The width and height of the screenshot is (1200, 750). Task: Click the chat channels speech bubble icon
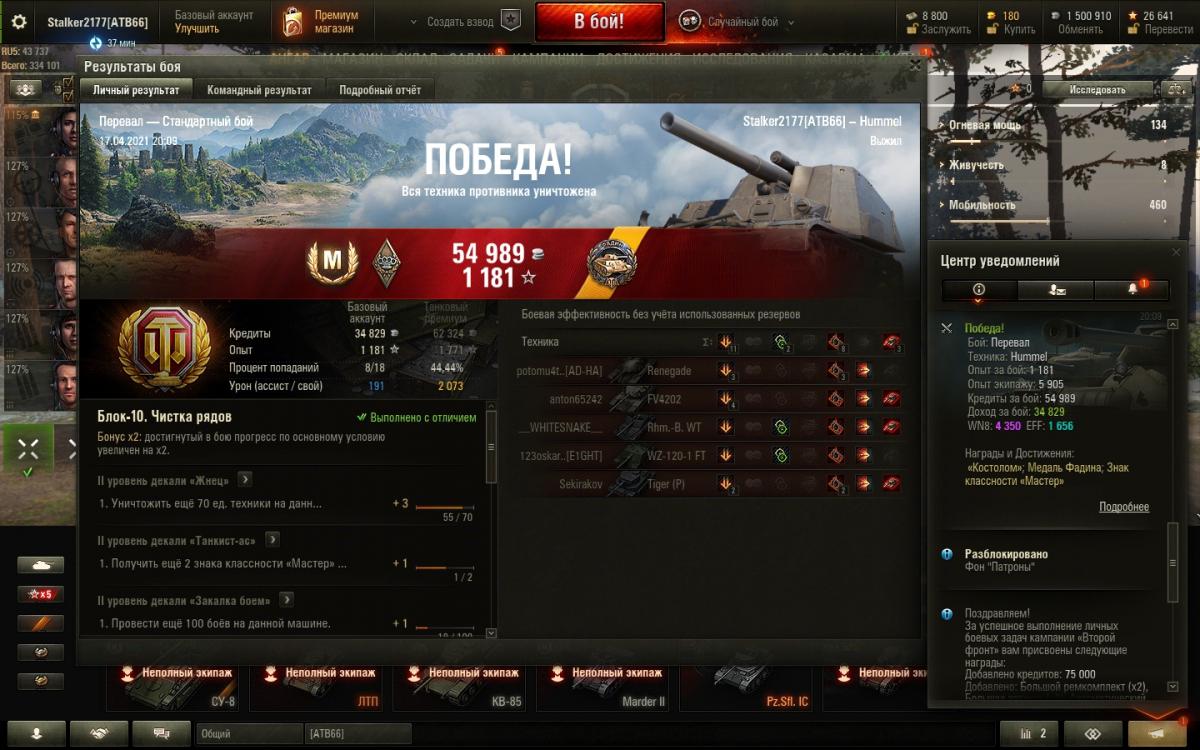[x=160, y=733]
